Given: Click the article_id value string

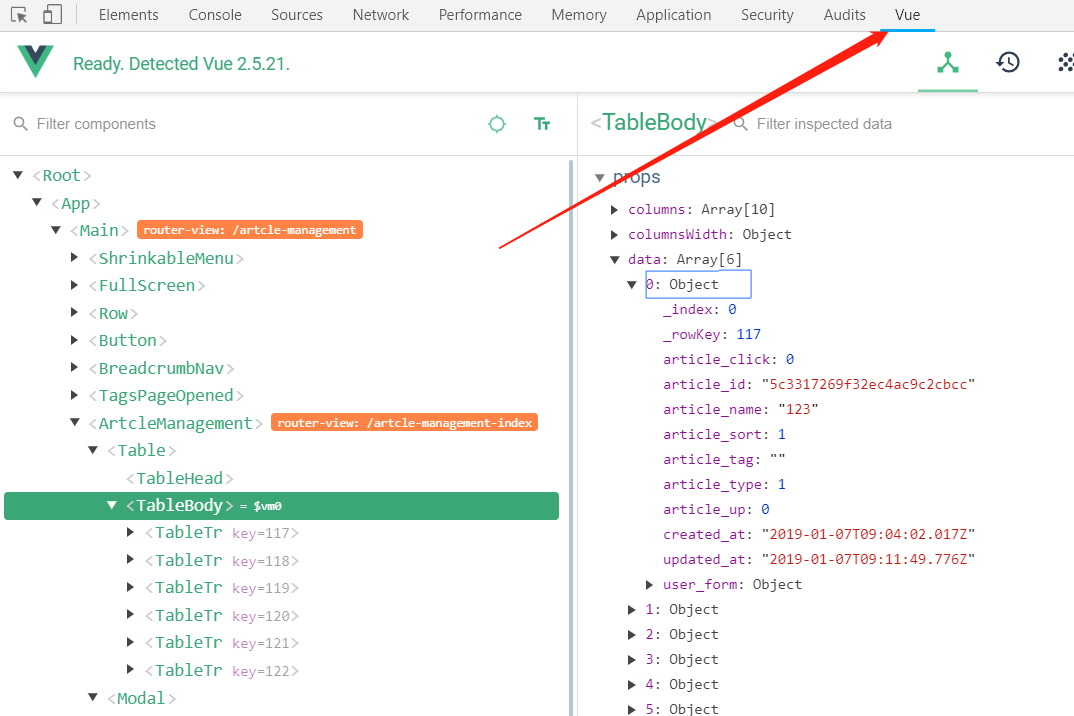Looking at the screenshot, I should 868,384.
